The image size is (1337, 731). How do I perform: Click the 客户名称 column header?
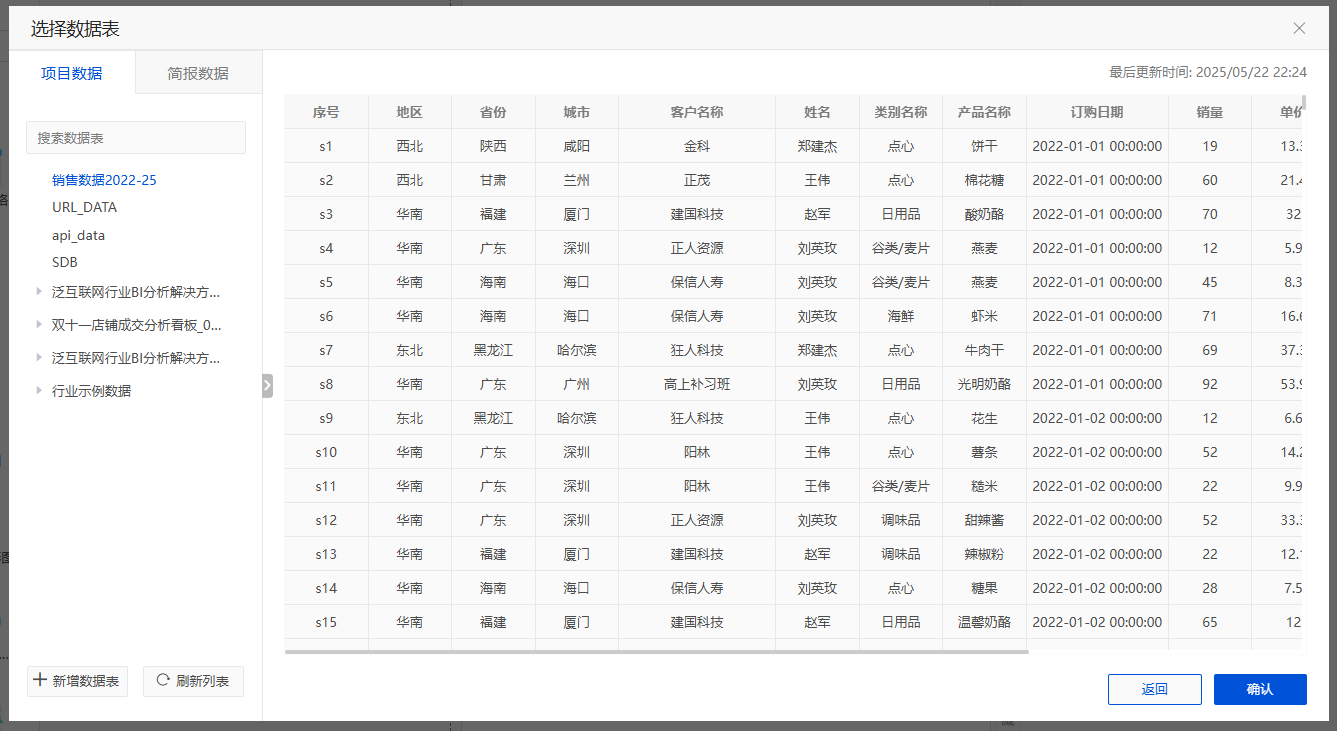[x=697, y=112]
